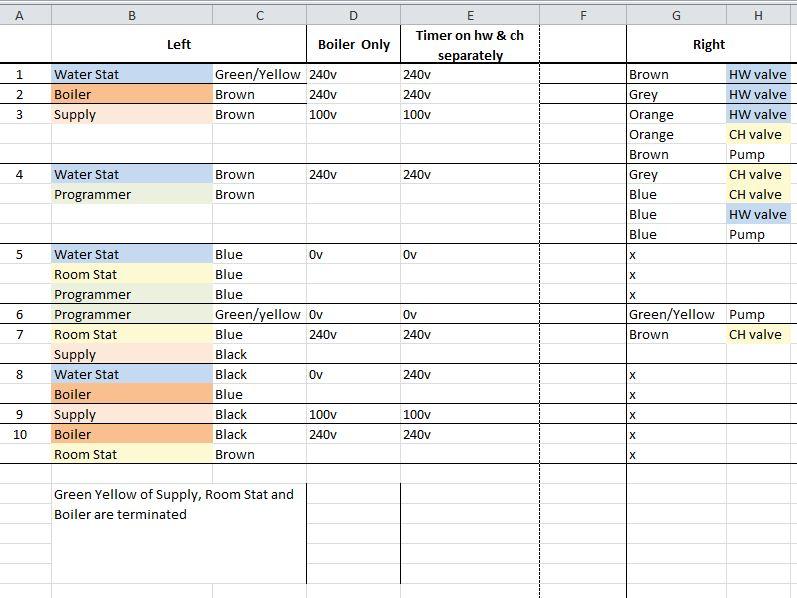
Task: Select column A header
Action: [x=20, y=15]
